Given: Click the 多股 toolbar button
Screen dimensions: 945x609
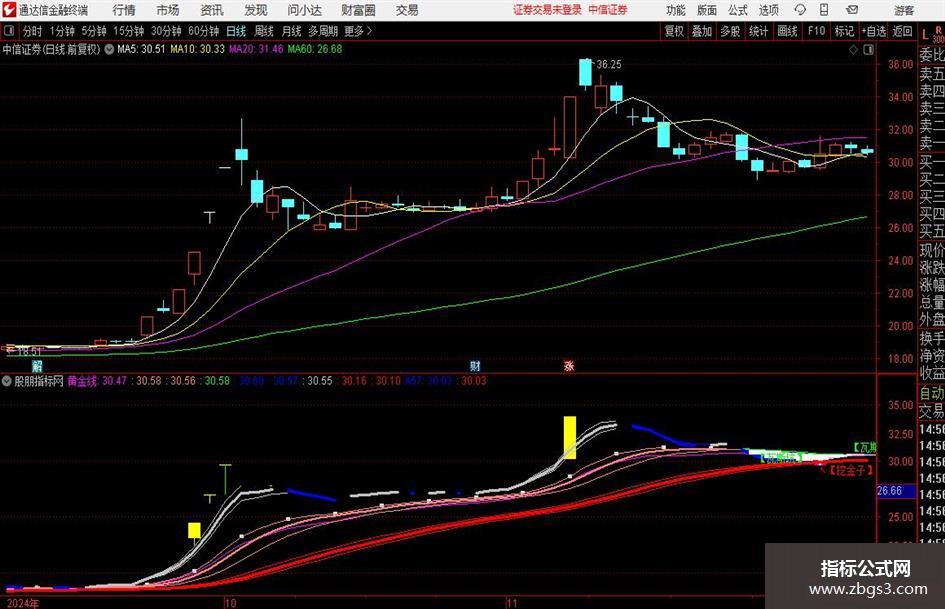Looking at the screenshot, I should click(730, 31).
